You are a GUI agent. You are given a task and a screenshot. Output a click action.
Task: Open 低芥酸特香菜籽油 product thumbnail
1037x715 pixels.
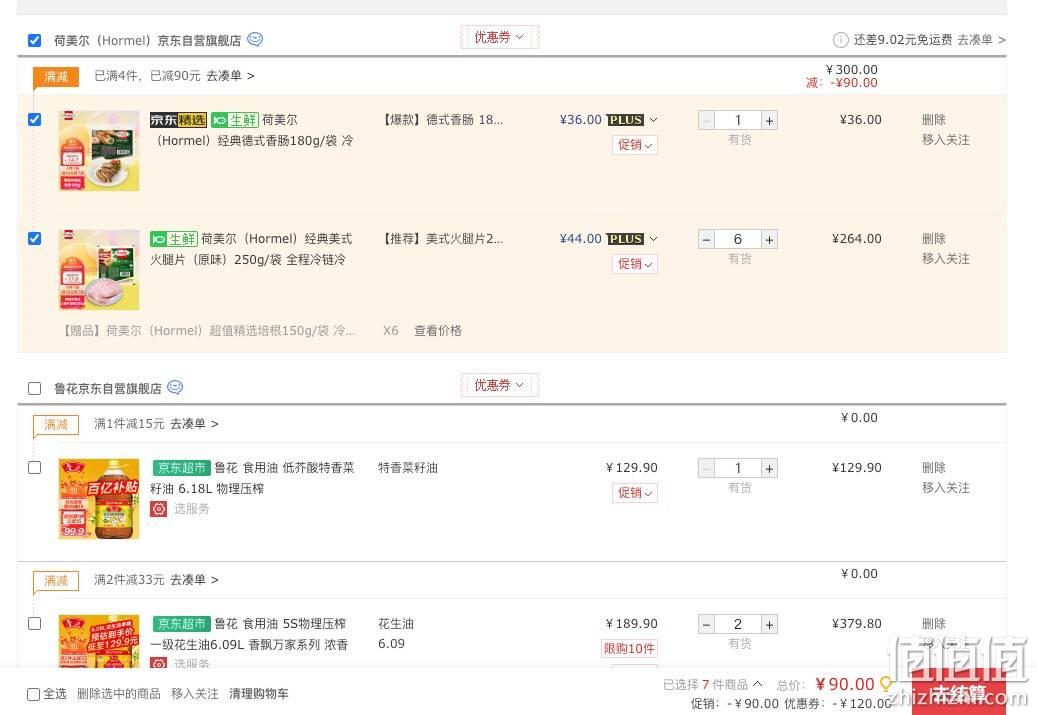[99, 499]
